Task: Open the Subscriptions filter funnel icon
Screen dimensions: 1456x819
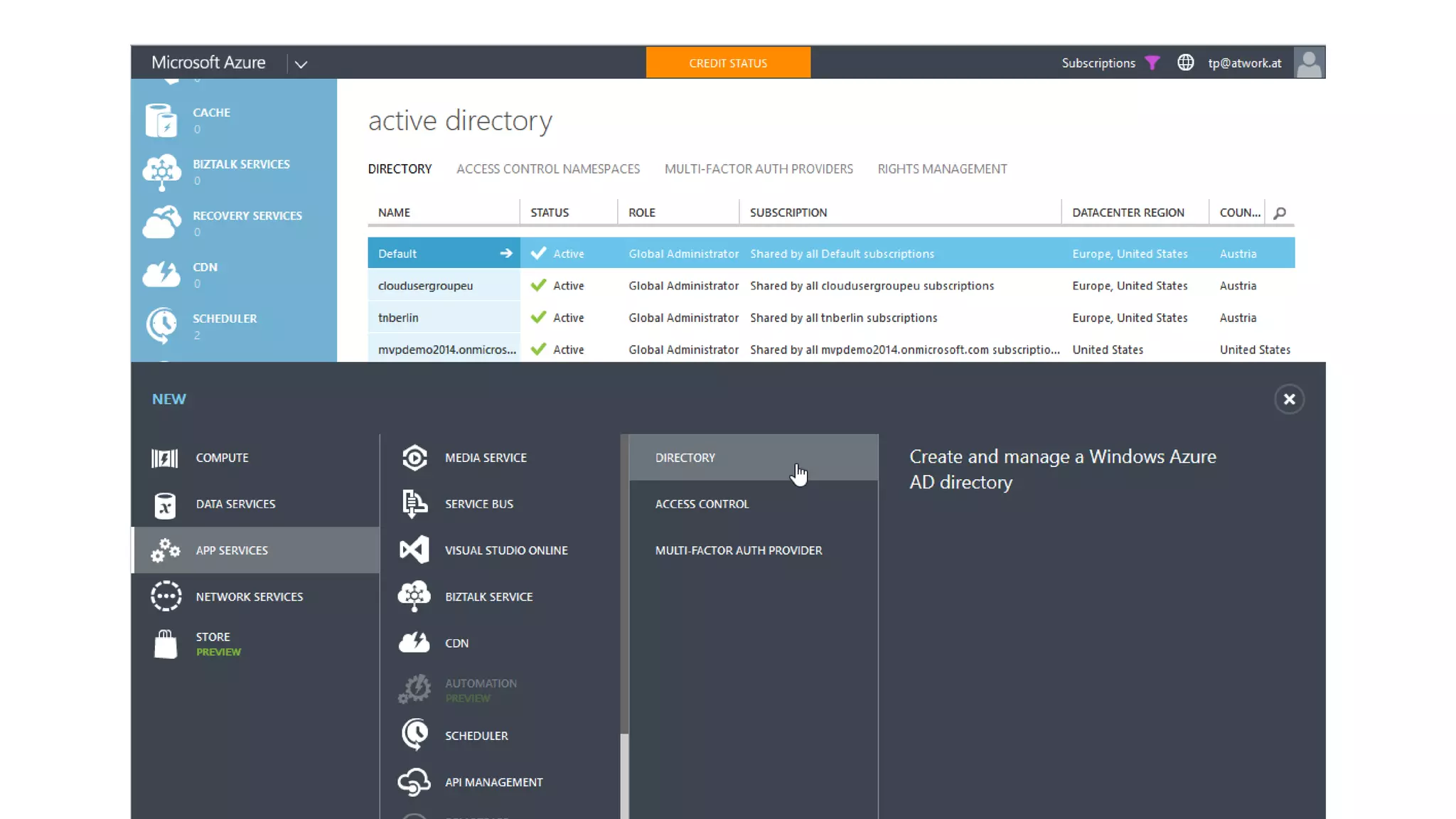Action: (1152, 63)
